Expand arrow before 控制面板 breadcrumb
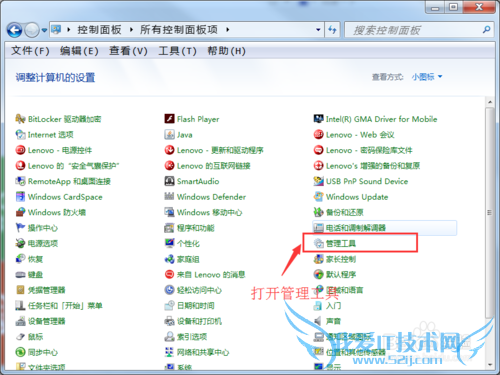This screenshot has height=375, width=500. click(69, 30)
